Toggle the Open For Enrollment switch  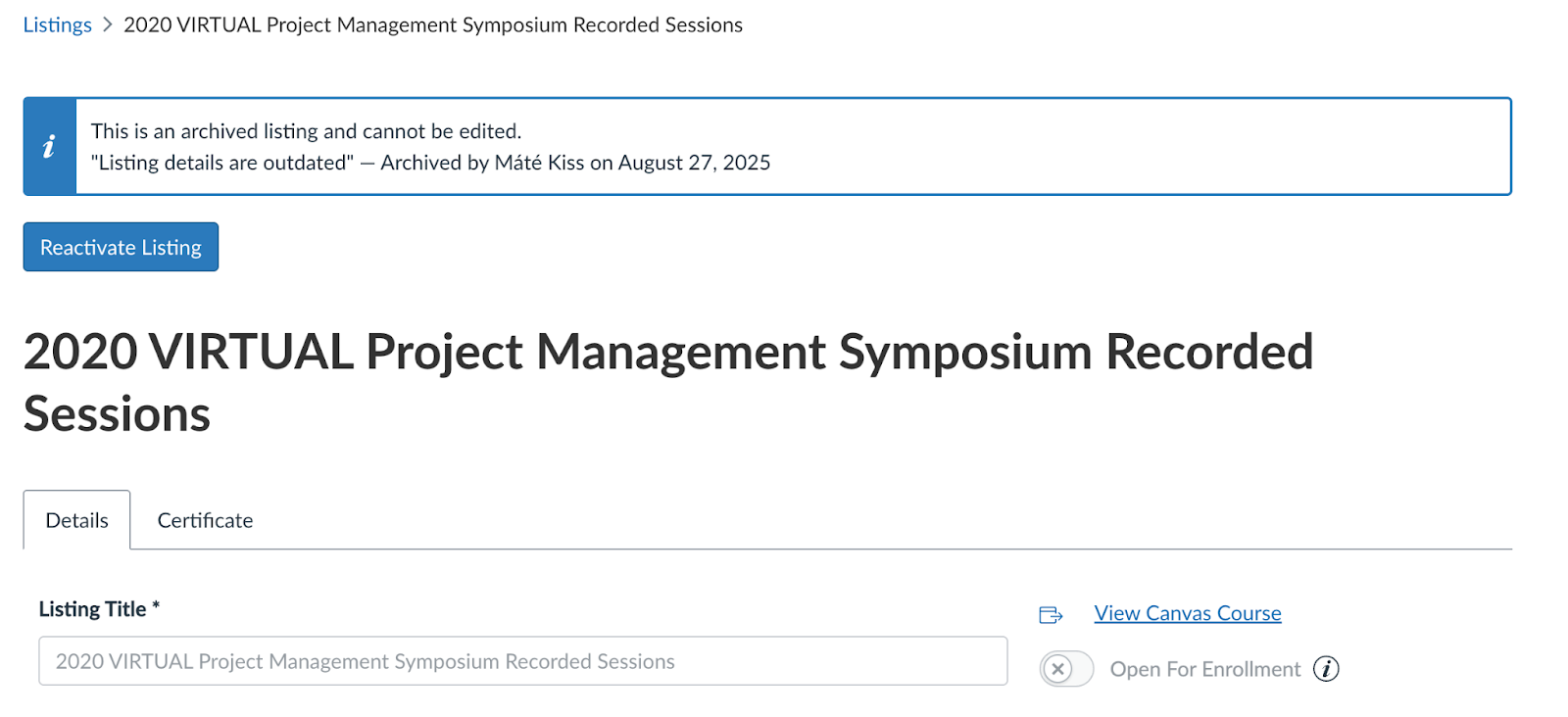pos(1066,669)
